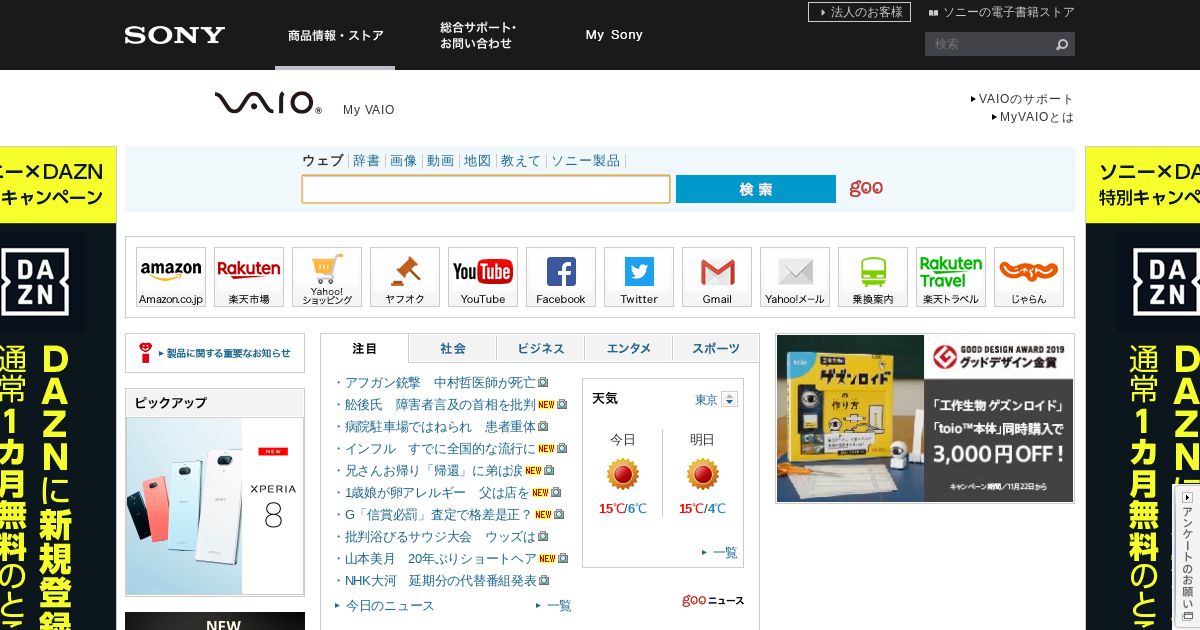Click today's sunny weather icon
Screen dimensions: 1200x630
pos(623,474)
